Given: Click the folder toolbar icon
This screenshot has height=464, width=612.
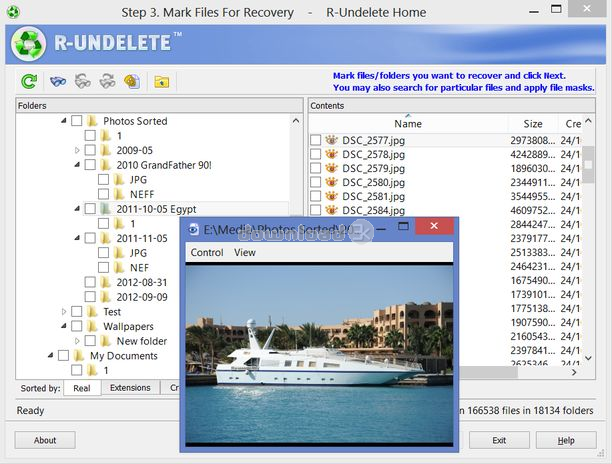Looking at the screenshot, I should click(162, 82).
